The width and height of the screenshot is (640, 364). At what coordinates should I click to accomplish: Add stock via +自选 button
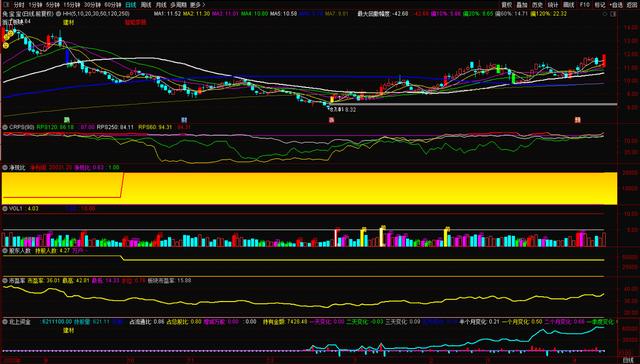coord(616,5)
